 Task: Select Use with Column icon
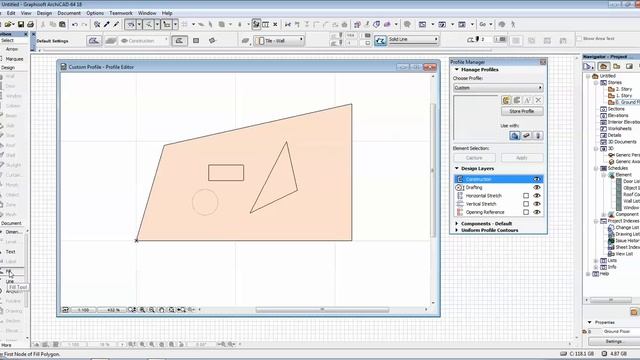[x=538, y=136]
